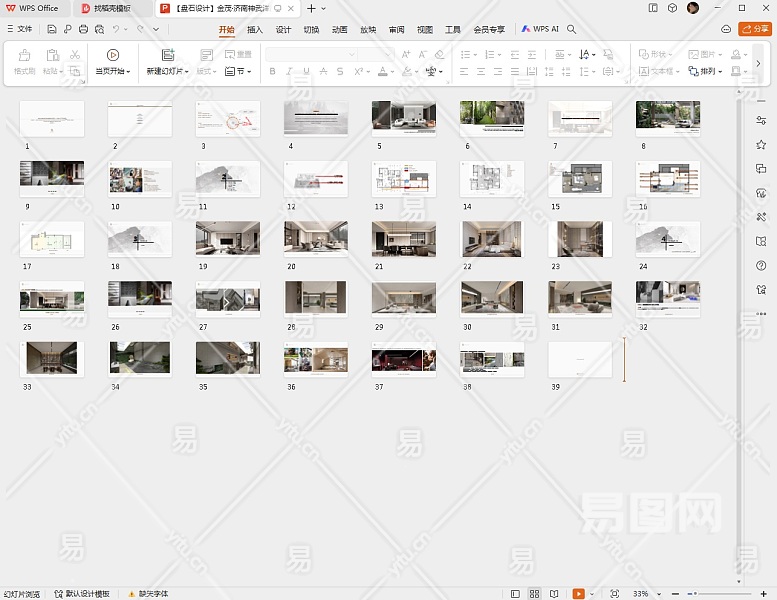Click the star icon in right sidebar
The image size is (777, 600).
761,145
